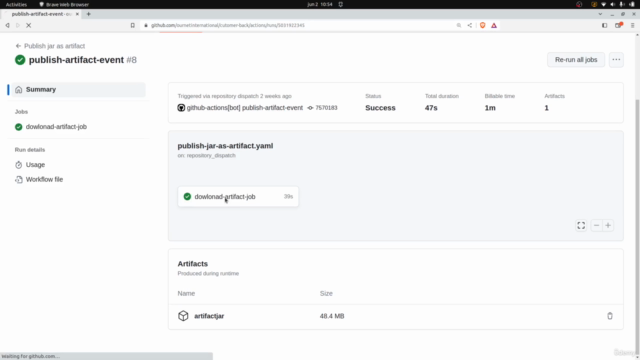This screenshot has height=360, width=640.
Task: Delete the artifactjar artifact with trash icon
Action: point(610,316)
